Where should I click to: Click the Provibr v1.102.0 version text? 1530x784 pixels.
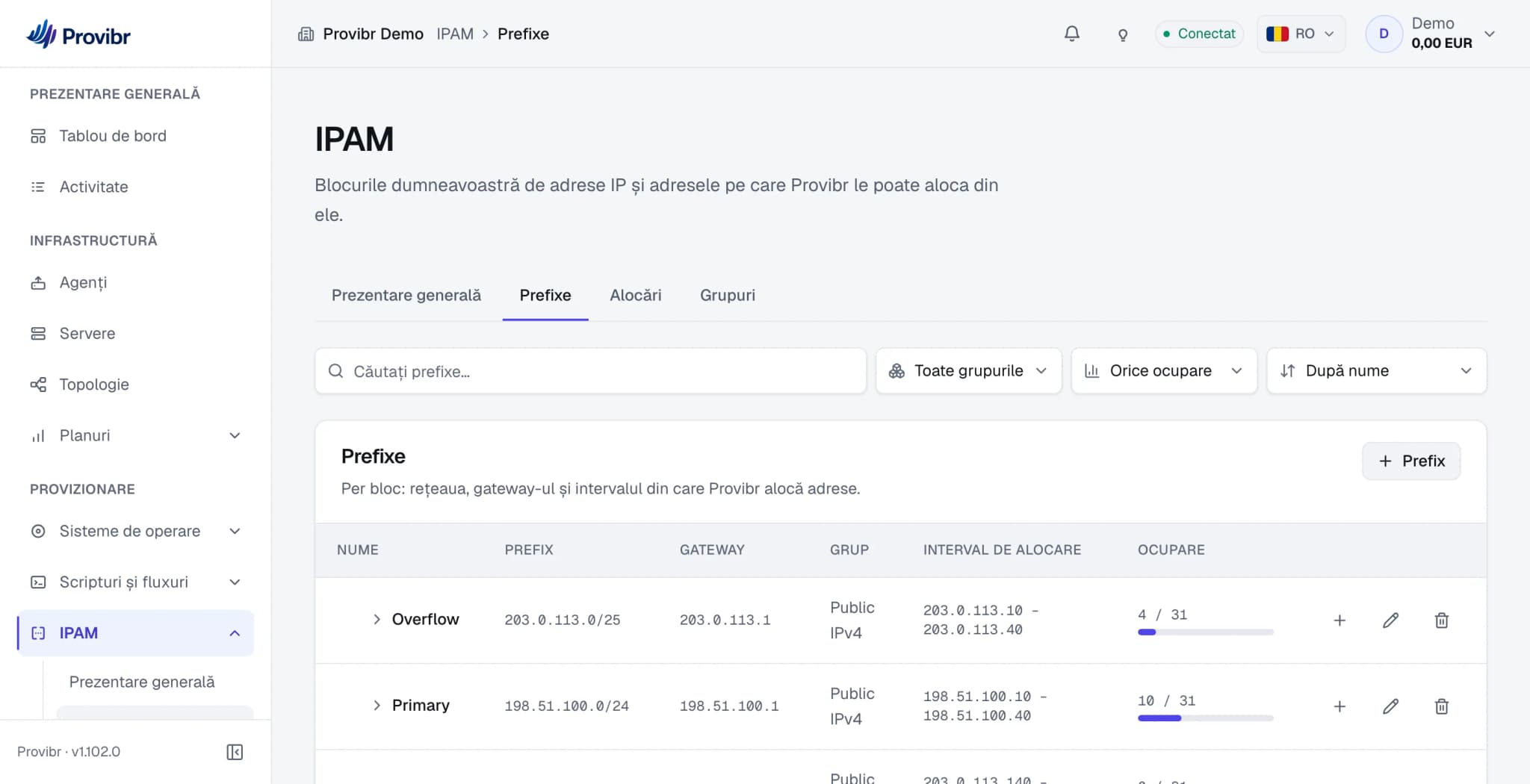coord(69,752)
